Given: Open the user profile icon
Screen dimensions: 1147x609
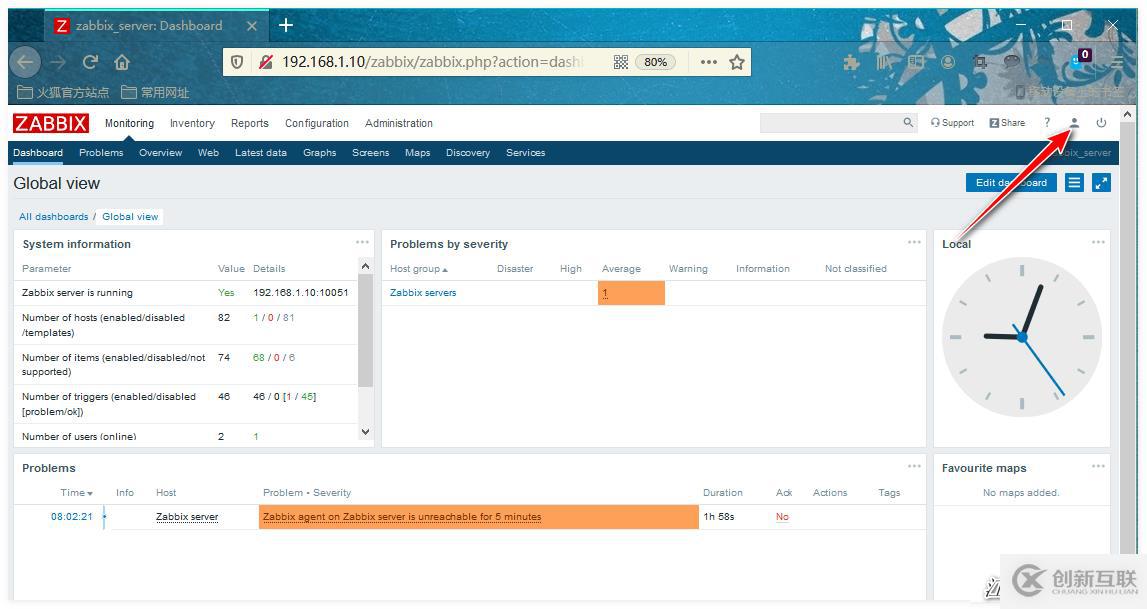Looking at the screenshot, I should (x=1074, y=123).
